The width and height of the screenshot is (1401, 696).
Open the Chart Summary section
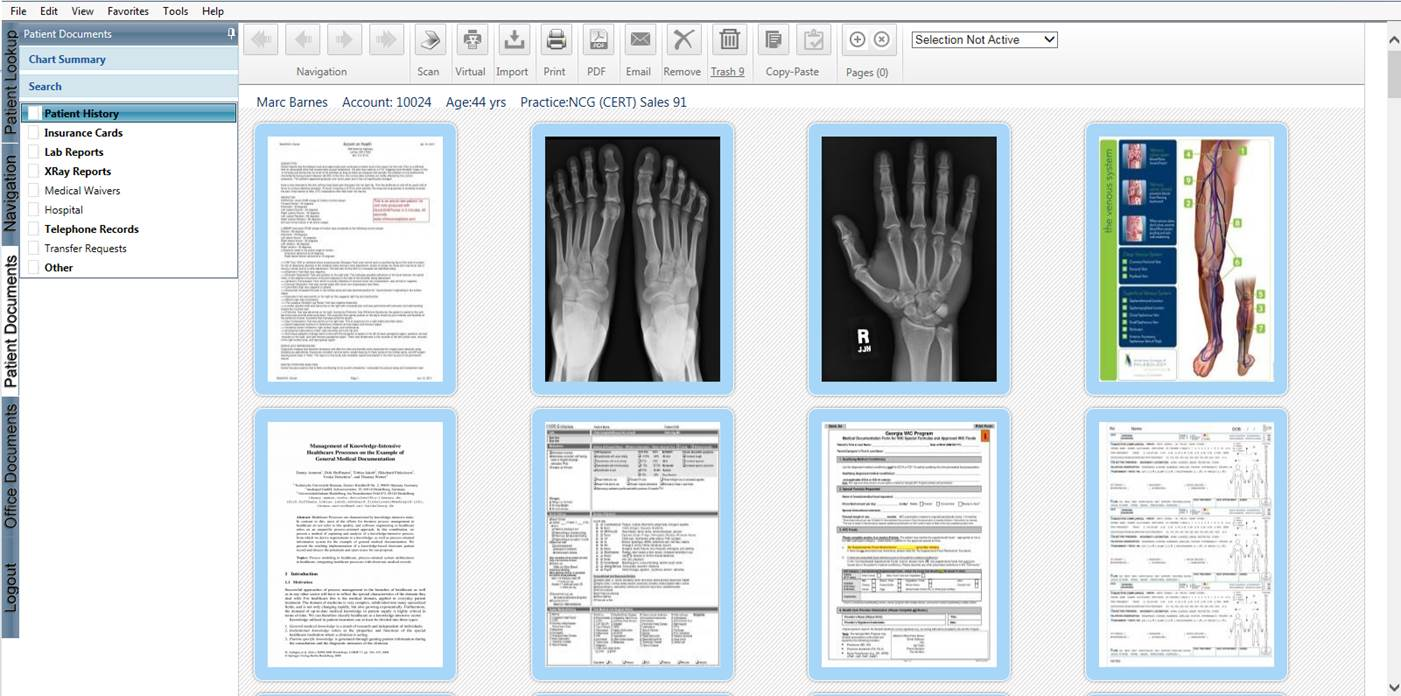129,59
